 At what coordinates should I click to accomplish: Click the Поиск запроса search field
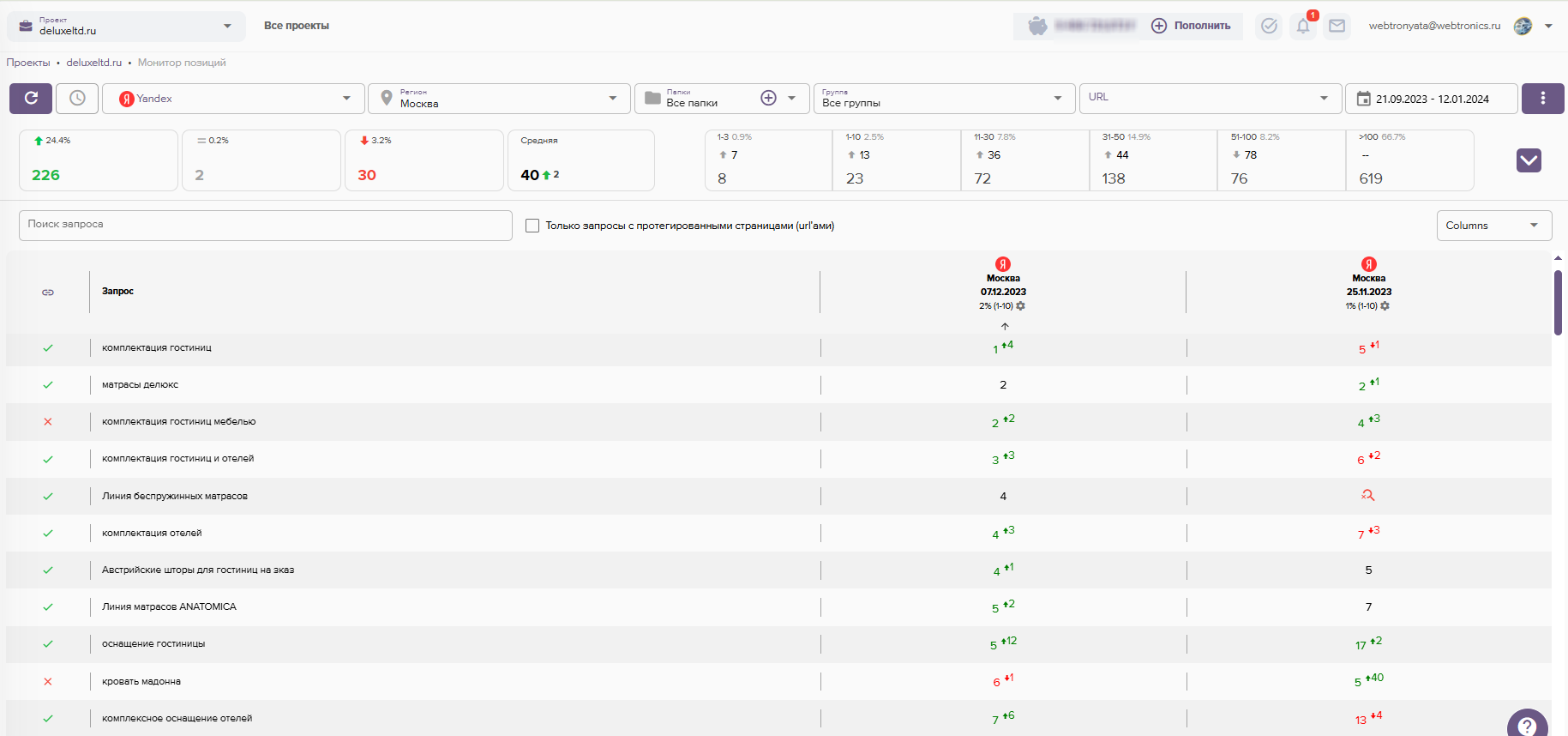click(x=265, y=225)
